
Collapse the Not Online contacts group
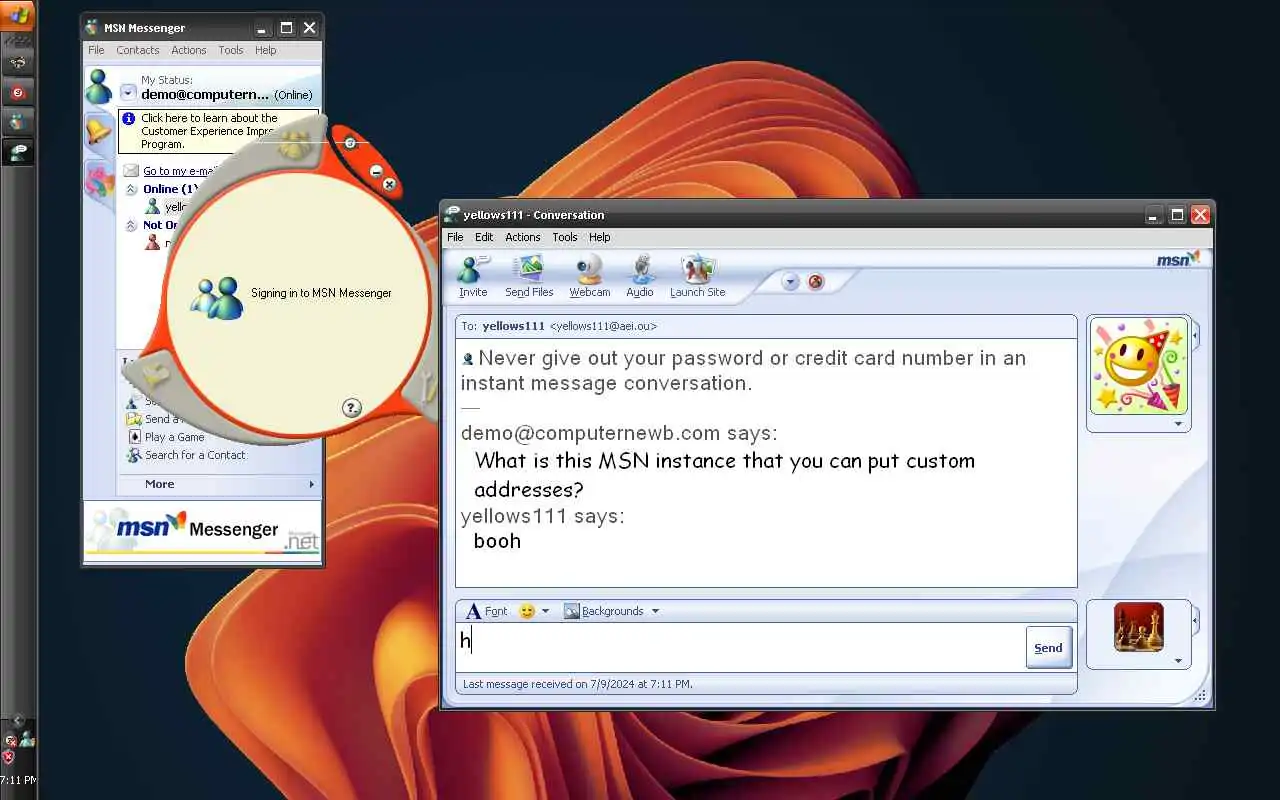click(131, 226)
